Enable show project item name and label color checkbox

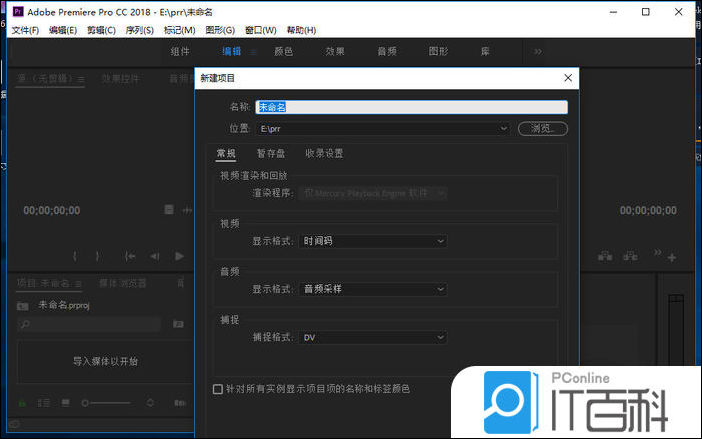point(218,389)
